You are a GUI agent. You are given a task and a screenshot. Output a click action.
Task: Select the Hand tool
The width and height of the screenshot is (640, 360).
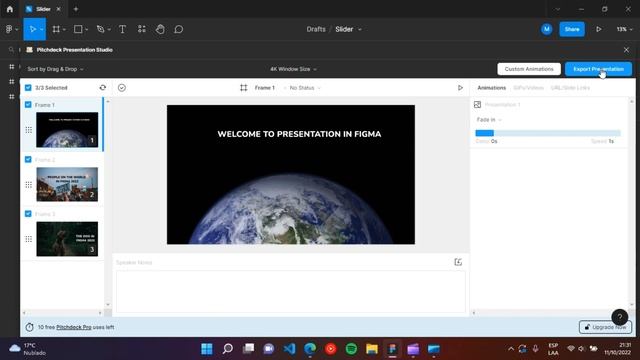click(160, 29)
